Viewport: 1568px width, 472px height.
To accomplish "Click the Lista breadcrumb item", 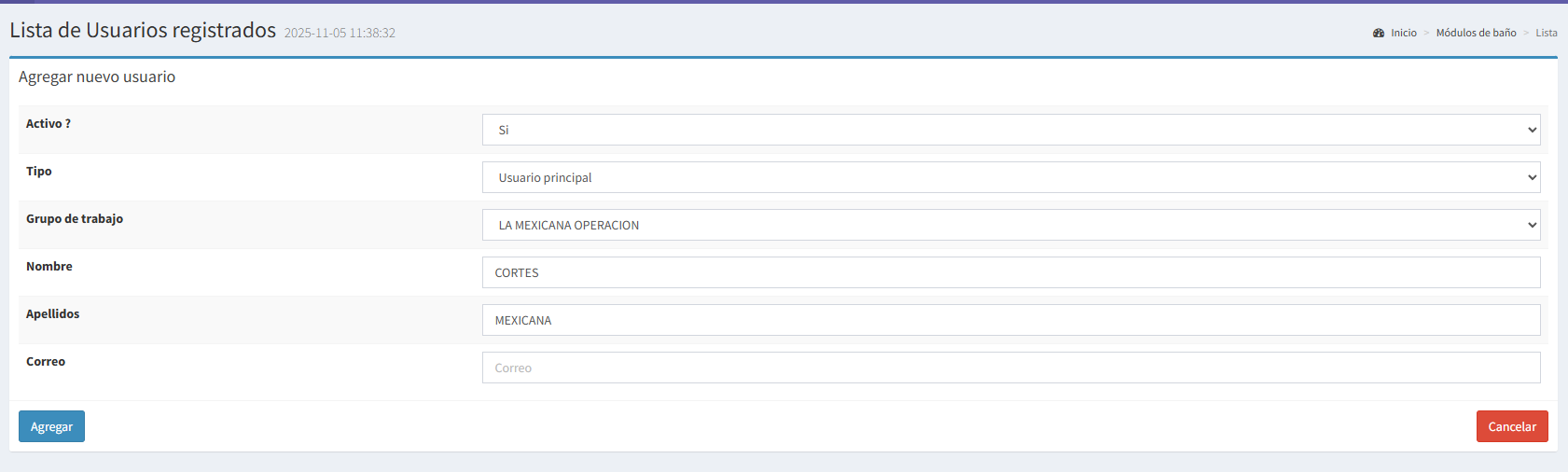I will coord(1546,33).
